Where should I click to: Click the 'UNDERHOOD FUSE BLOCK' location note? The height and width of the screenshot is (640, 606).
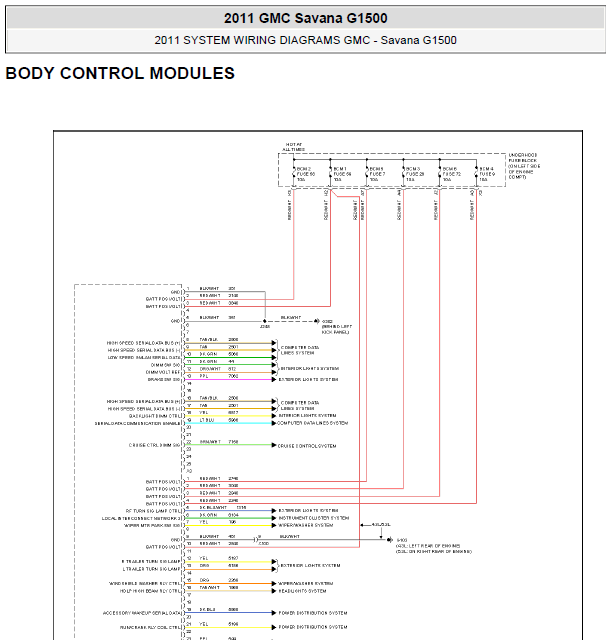pyautogui.click(x=524, y=166)
